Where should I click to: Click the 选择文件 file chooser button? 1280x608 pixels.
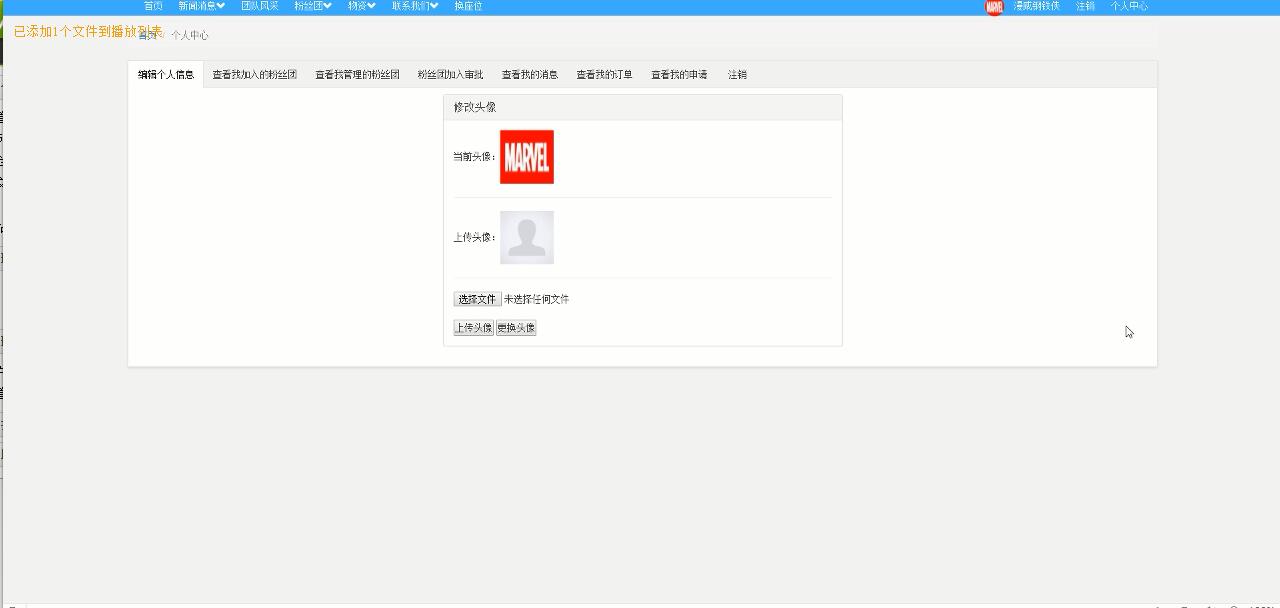[x=477, y=299]
